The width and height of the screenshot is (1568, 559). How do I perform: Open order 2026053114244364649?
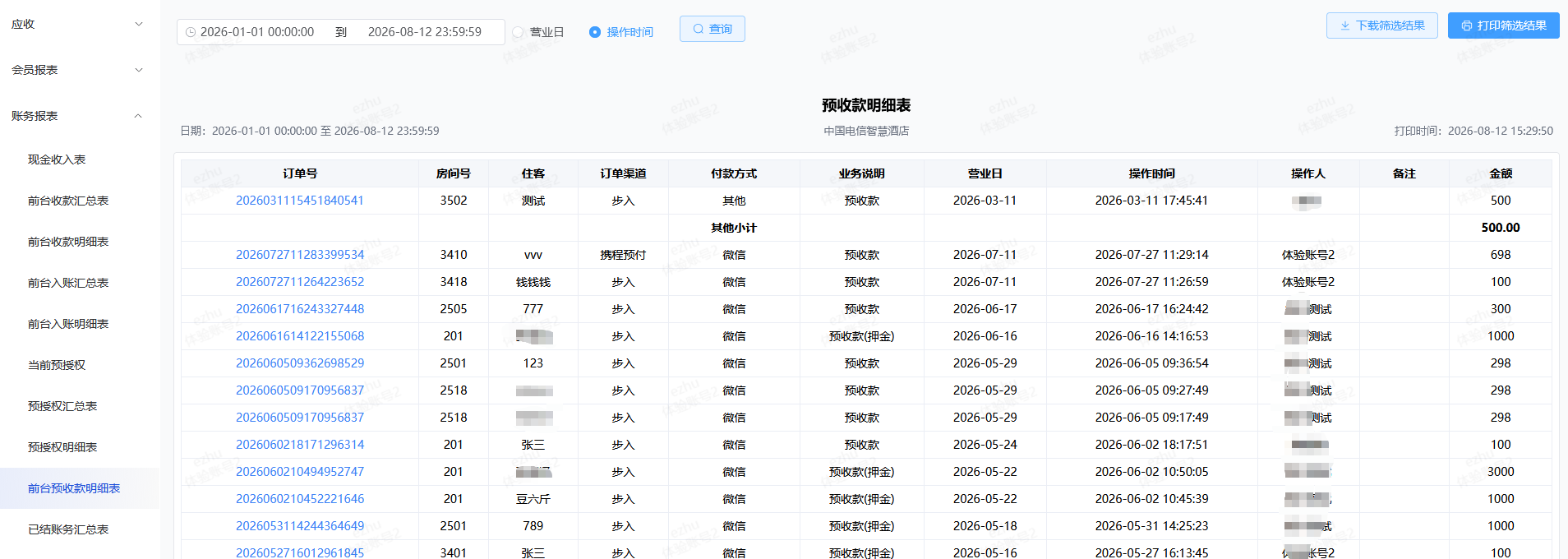tap(300, 526)
